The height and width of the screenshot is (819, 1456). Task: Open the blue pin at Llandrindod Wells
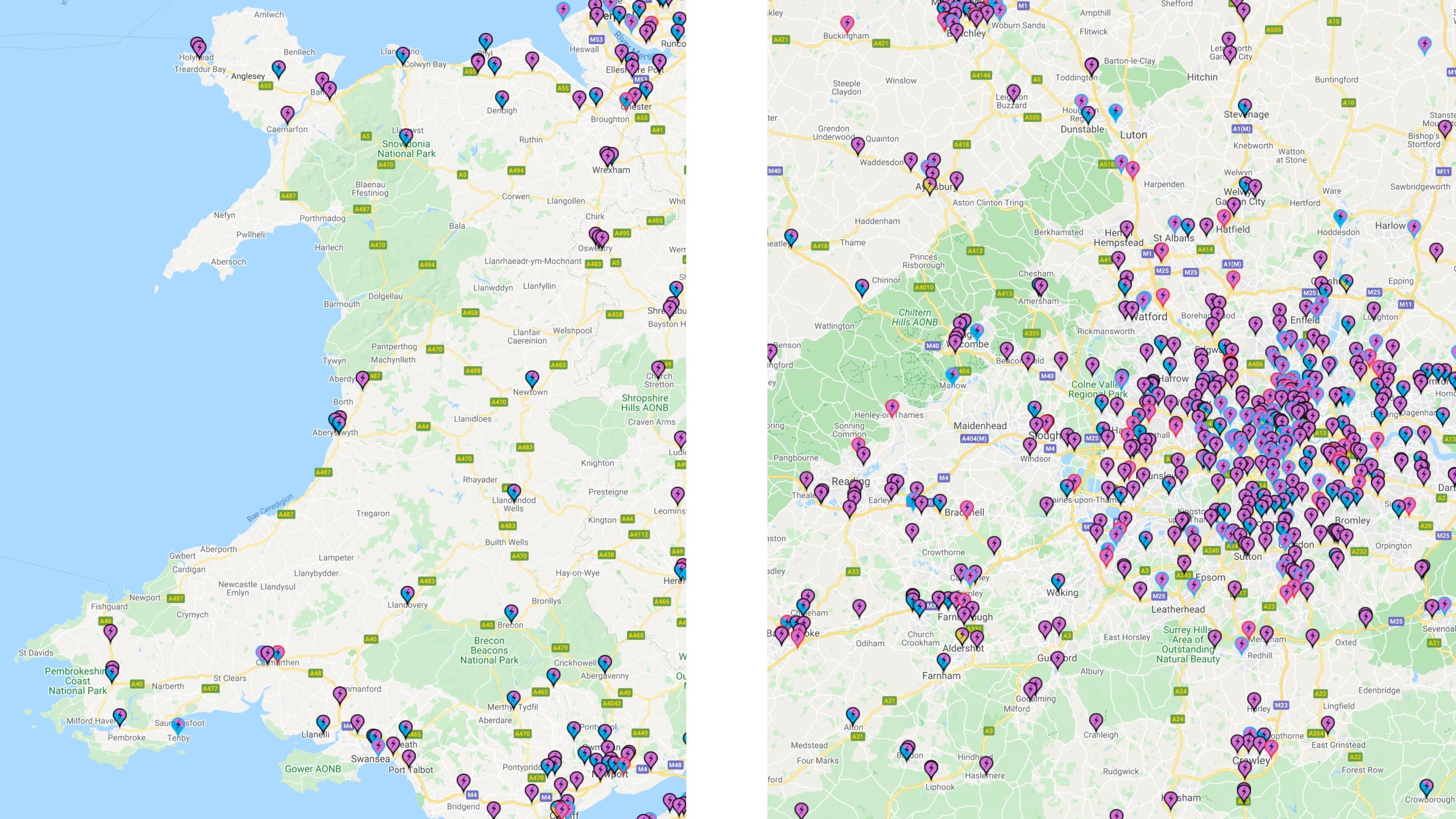[x=513, y=492]
